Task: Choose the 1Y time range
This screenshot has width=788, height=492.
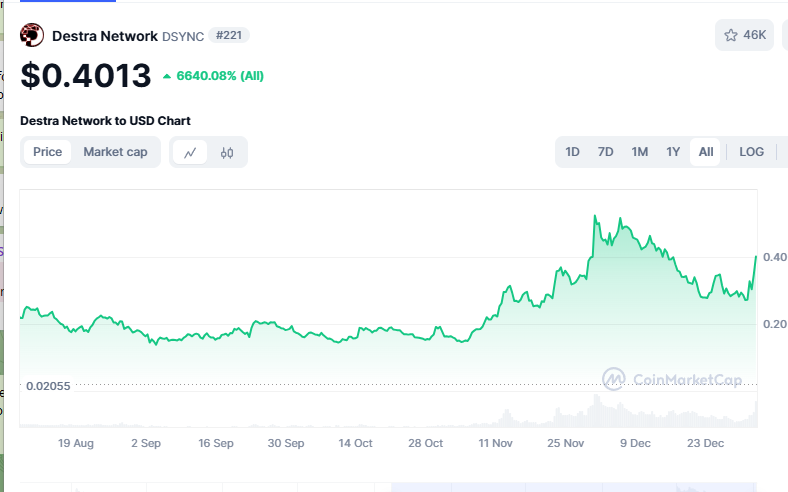Action: coord(673,152)
